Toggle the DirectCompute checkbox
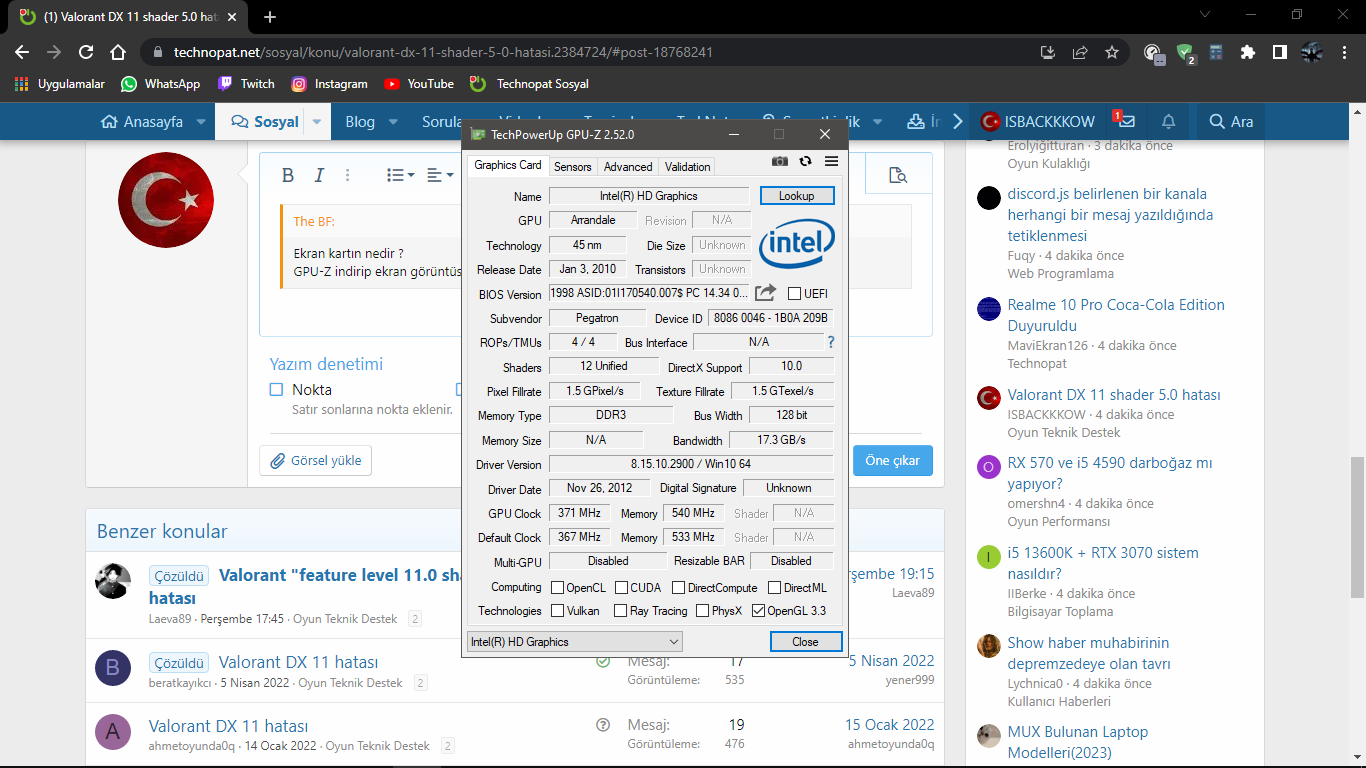1366x768 pixels. [x=678, y=588]
